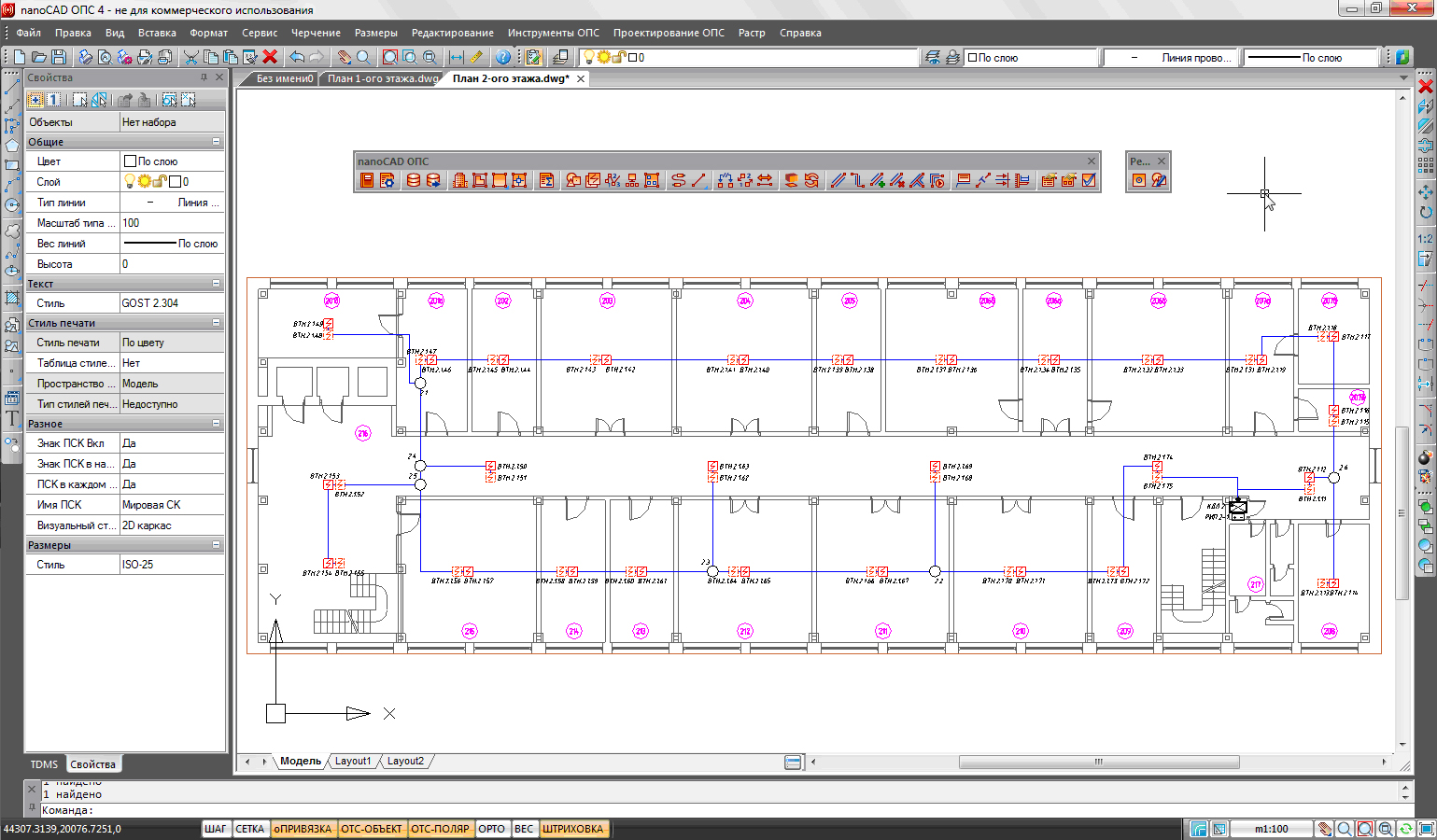The height and width of the screenshot is (840, 1437).
Task: Click the add cable trace plus icon
Action: pyautogui.click(x=877, y=180)
